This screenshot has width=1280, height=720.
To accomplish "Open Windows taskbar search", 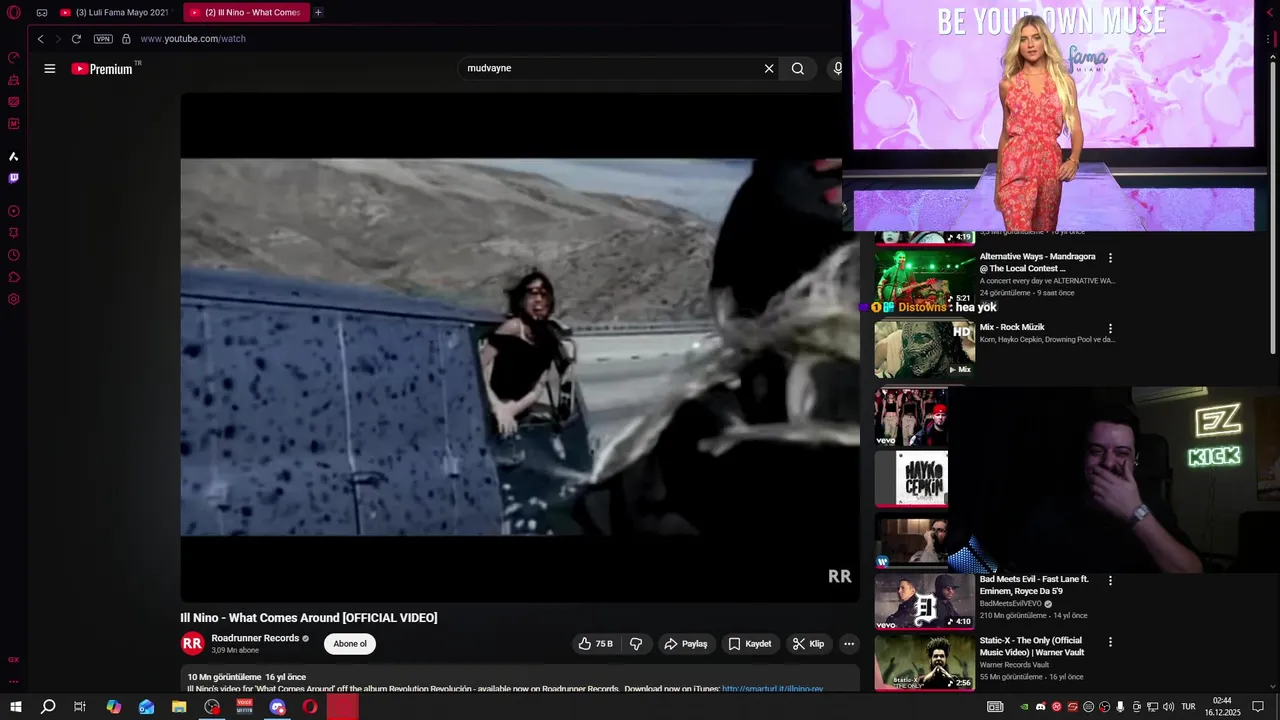I will [x=48, y=707].
